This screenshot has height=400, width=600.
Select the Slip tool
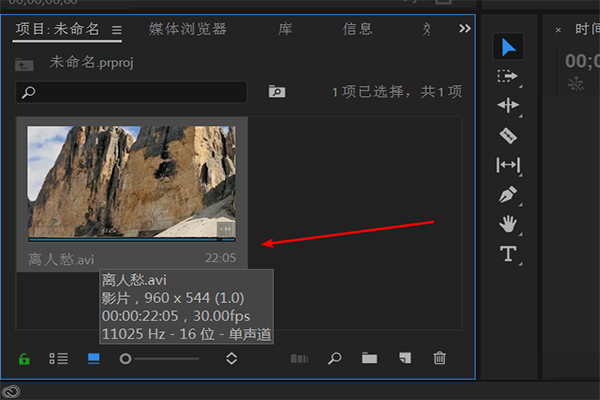pyautogui.click(x=508, y=165)
